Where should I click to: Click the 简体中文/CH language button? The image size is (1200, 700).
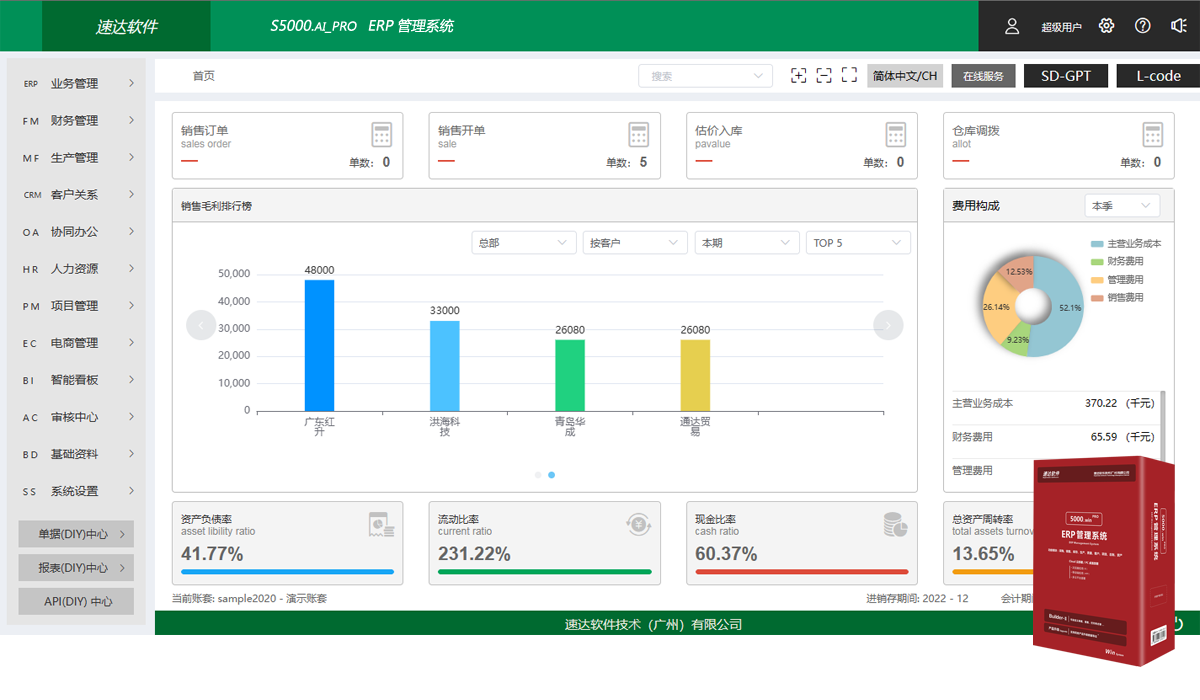[x=905, y=76]
